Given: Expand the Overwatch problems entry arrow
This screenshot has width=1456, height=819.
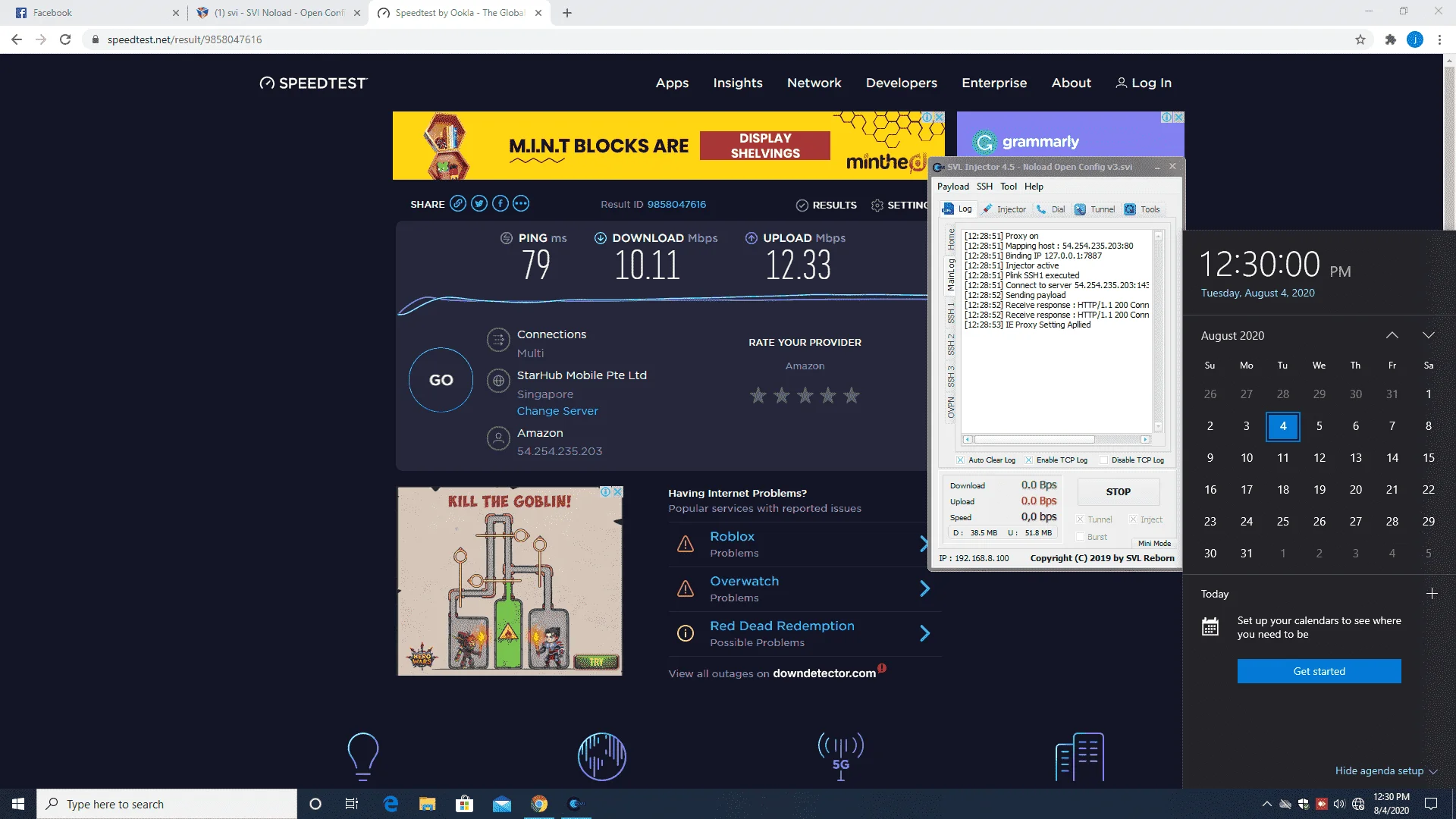Looking at the screenshot, I should click(924, 588).
